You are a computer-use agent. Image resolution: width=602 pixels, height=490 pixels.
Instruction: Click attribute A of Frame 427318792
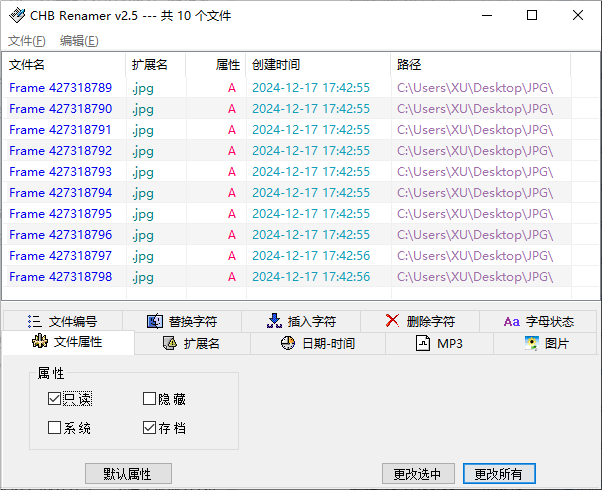point(232,151)
